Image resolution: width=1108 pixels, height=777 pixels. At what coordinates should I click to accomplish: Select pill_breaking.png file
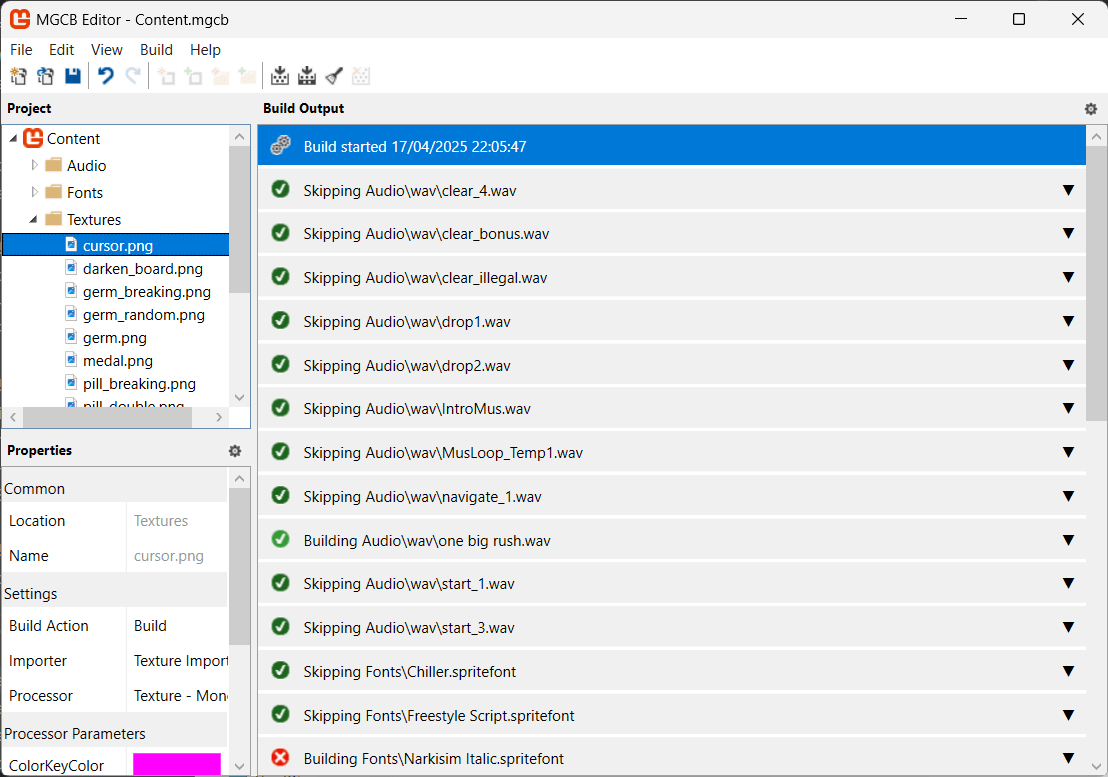(139, 384)
